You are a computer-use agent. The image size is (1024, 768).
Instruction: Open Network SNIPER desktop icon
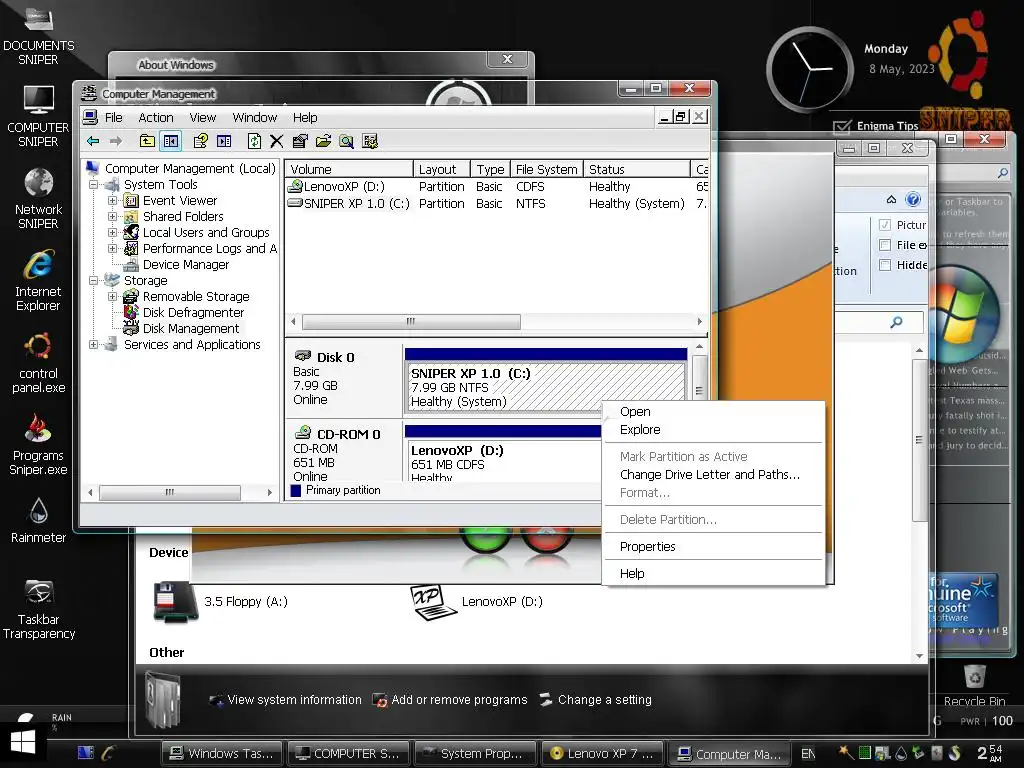click(39, 199)
